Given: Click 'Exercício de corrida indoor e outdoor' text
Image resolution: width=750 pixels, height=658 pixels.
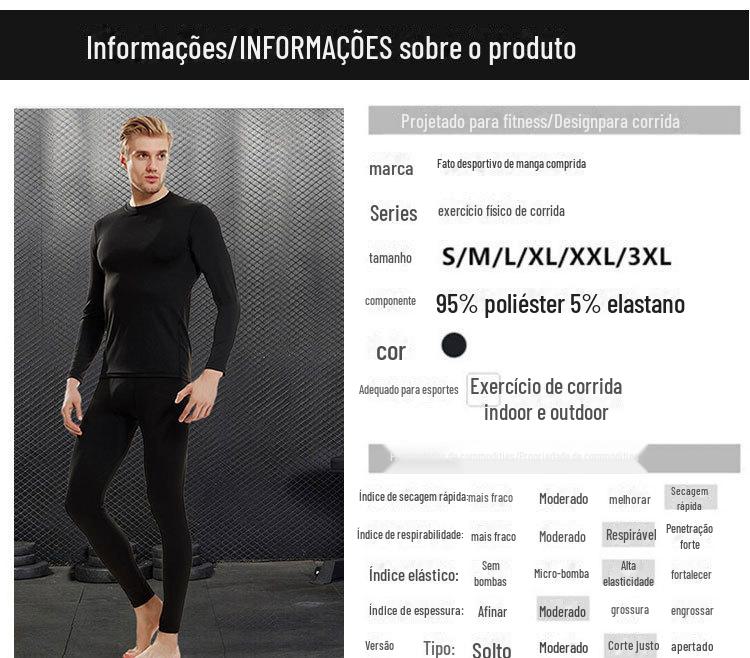Looking at the screenshot, I should pos(546,399).
